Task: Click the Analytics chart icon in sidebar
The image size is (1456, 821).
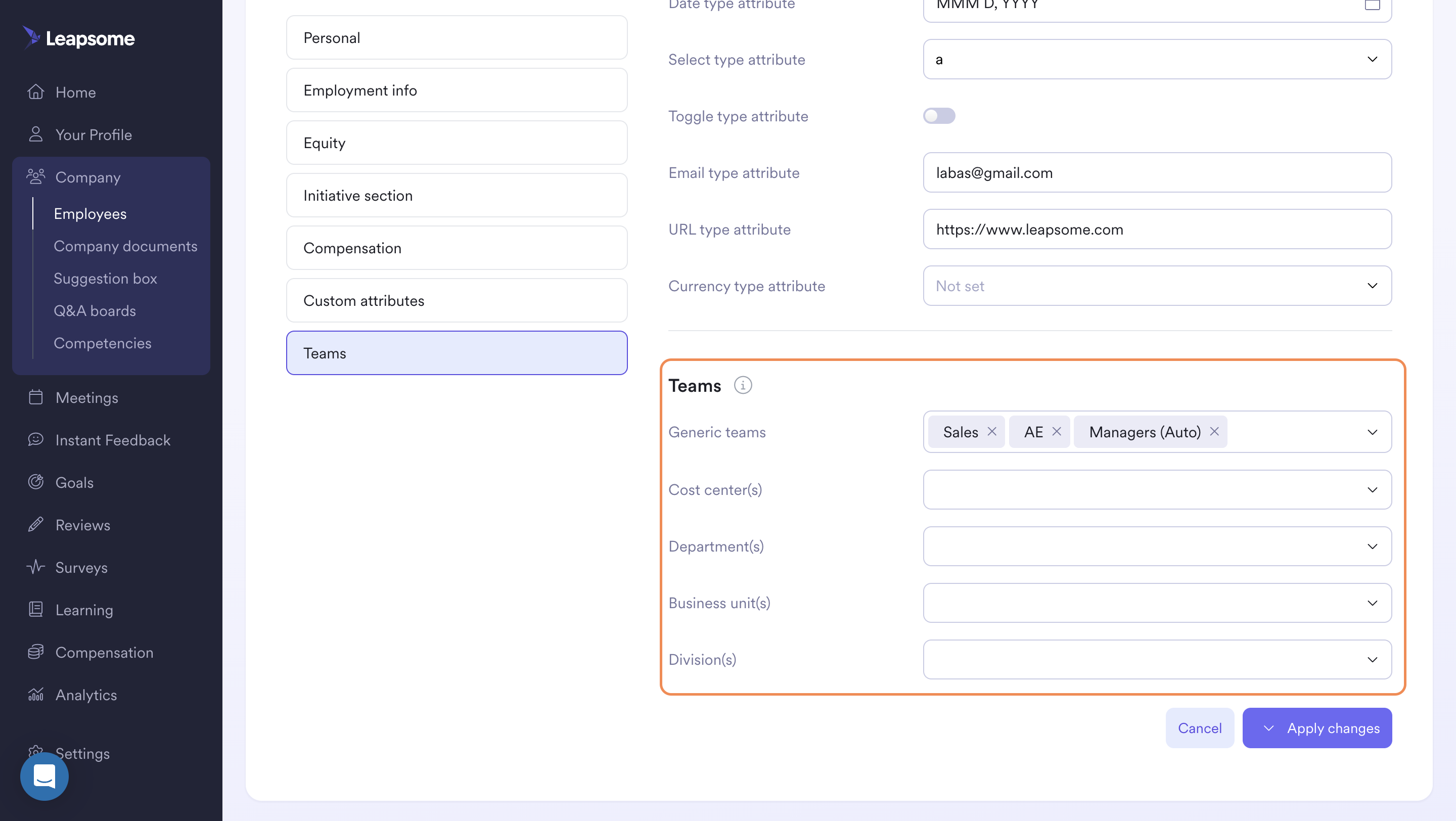Action: [x=35, y=695]
